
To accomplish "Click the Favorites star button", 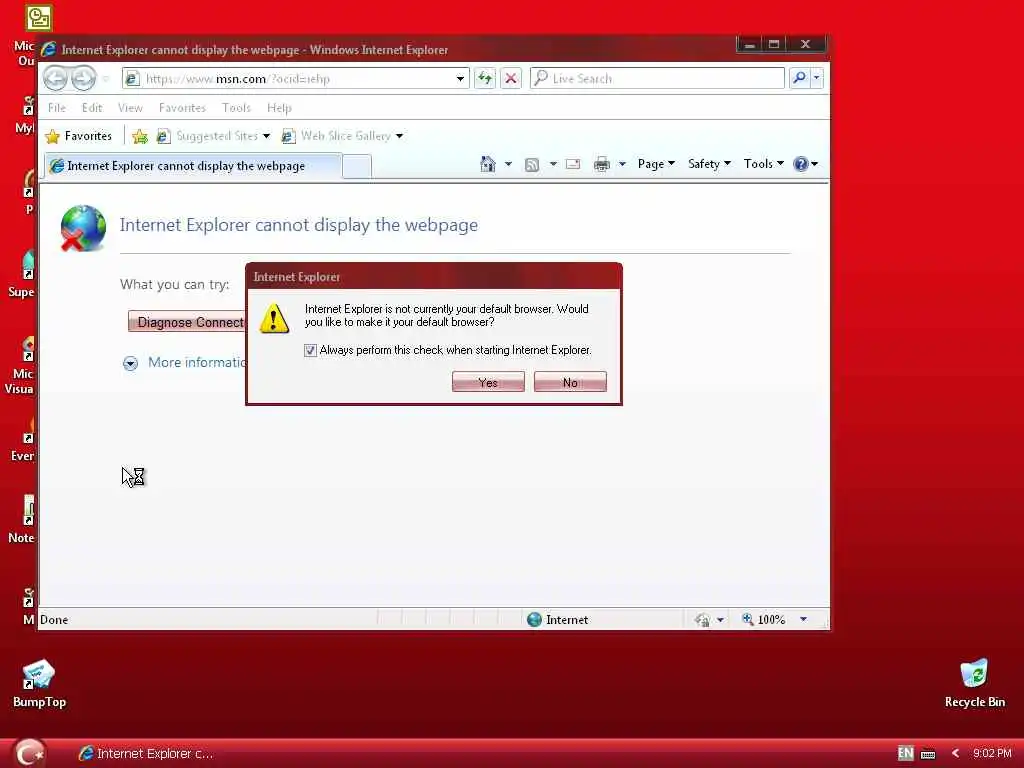I will click(x=78, y=136).
